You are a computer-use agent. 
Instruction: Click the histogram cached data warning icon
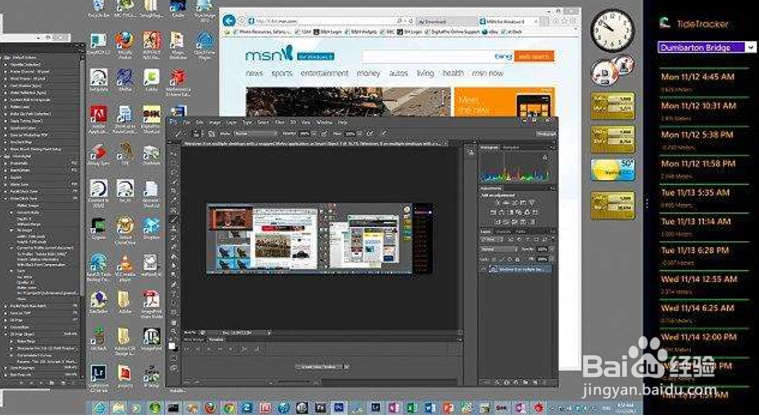[545, 157]
